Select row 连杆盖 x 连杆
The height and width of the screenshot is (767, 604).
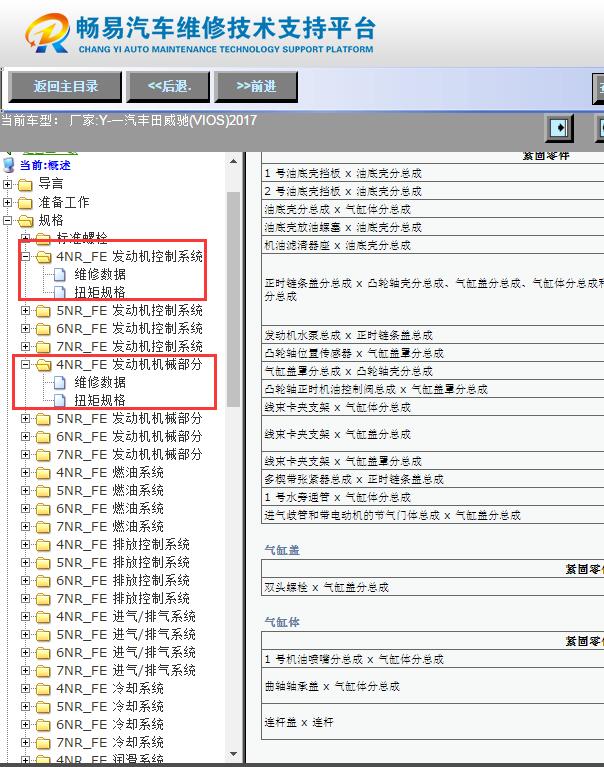432,722
